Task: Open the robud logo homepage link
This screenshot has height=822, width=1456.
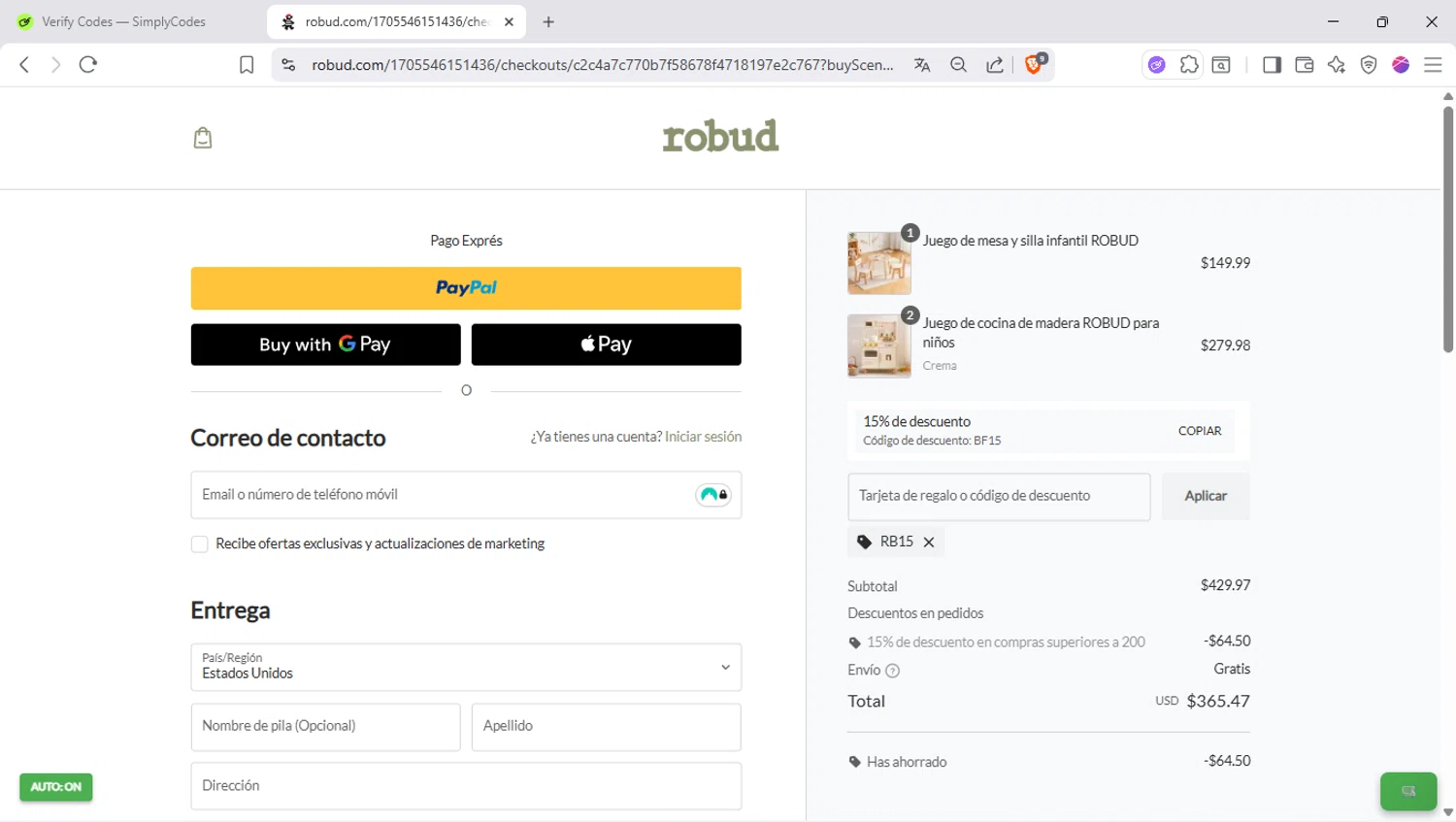Action: 720,137
